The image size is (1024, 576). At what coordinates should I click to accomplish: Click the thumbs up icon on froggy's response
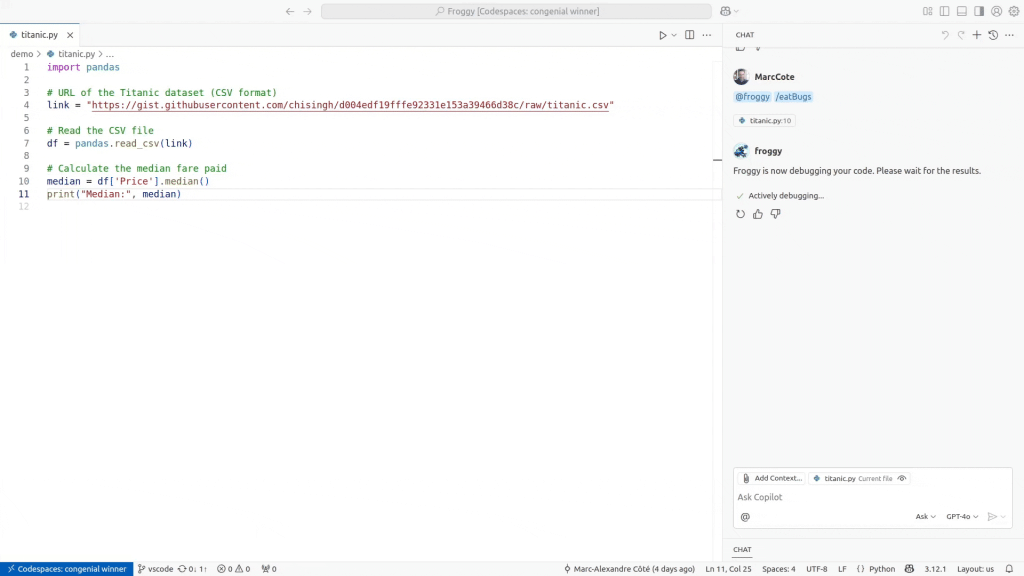coord(758,214)
